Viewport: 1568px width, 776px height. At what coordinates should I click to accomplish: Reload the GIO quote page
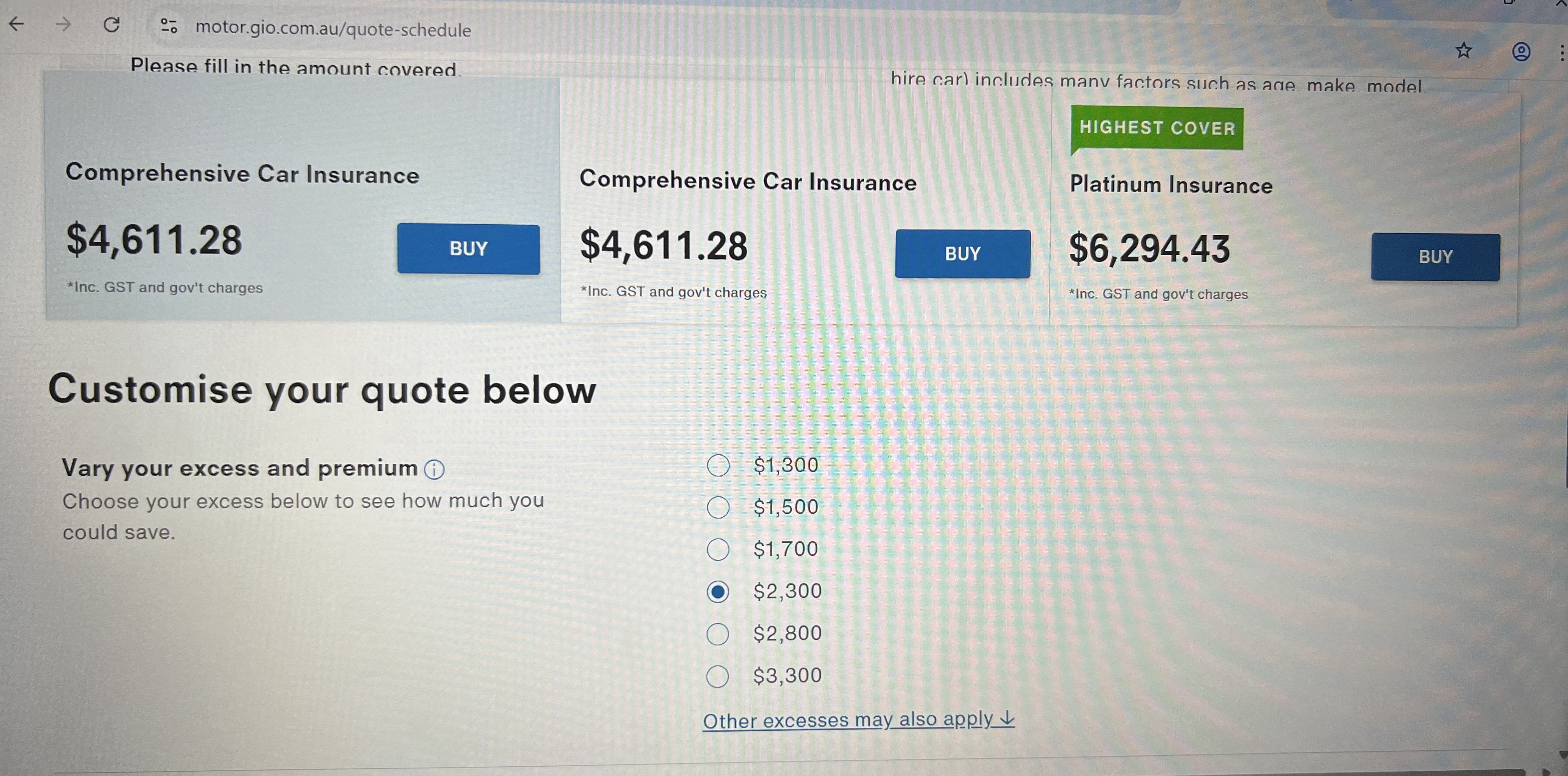(x=111, y=25)
